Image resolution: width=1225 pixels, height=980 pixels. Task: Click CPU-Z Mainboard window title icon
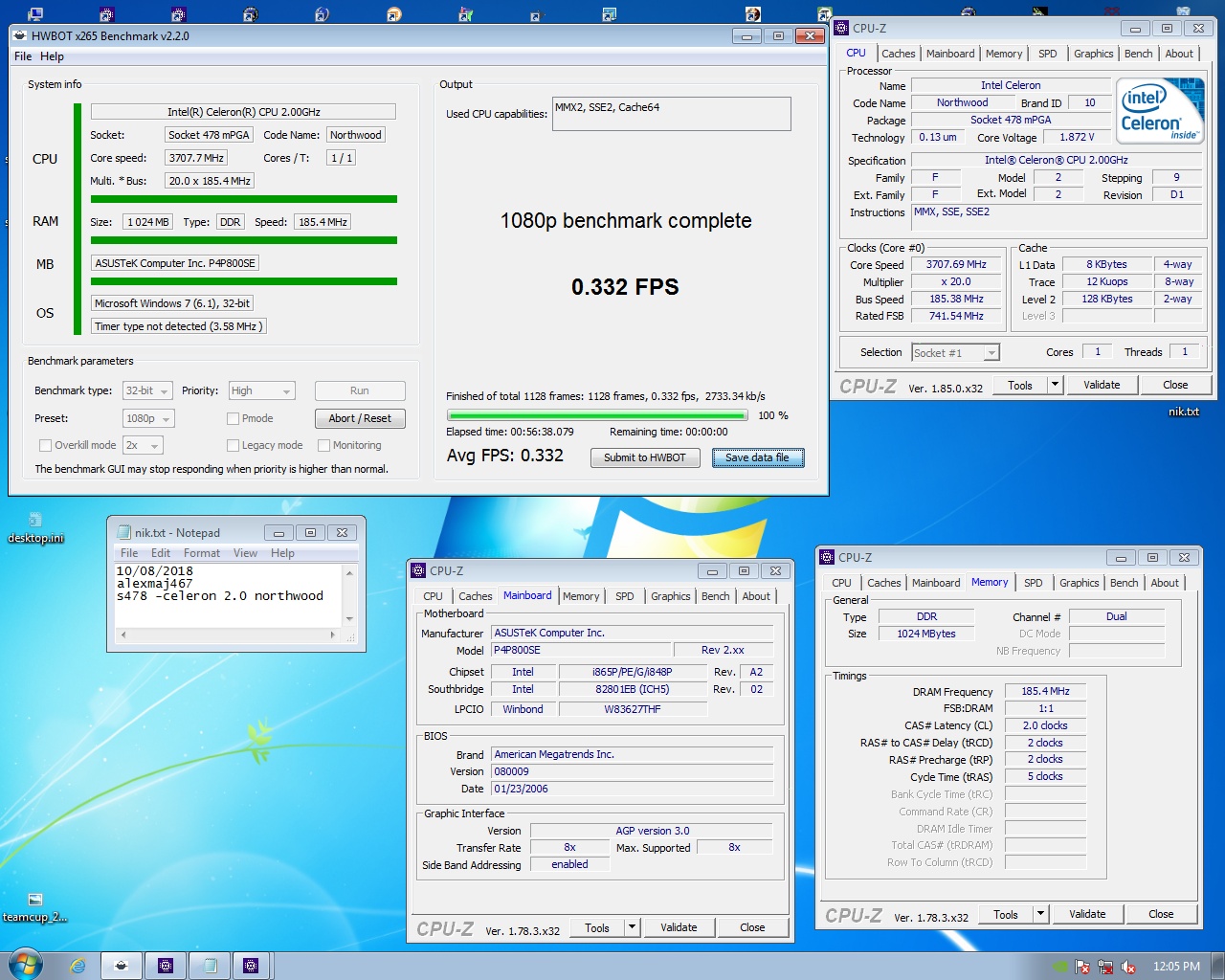coord(418,570)
